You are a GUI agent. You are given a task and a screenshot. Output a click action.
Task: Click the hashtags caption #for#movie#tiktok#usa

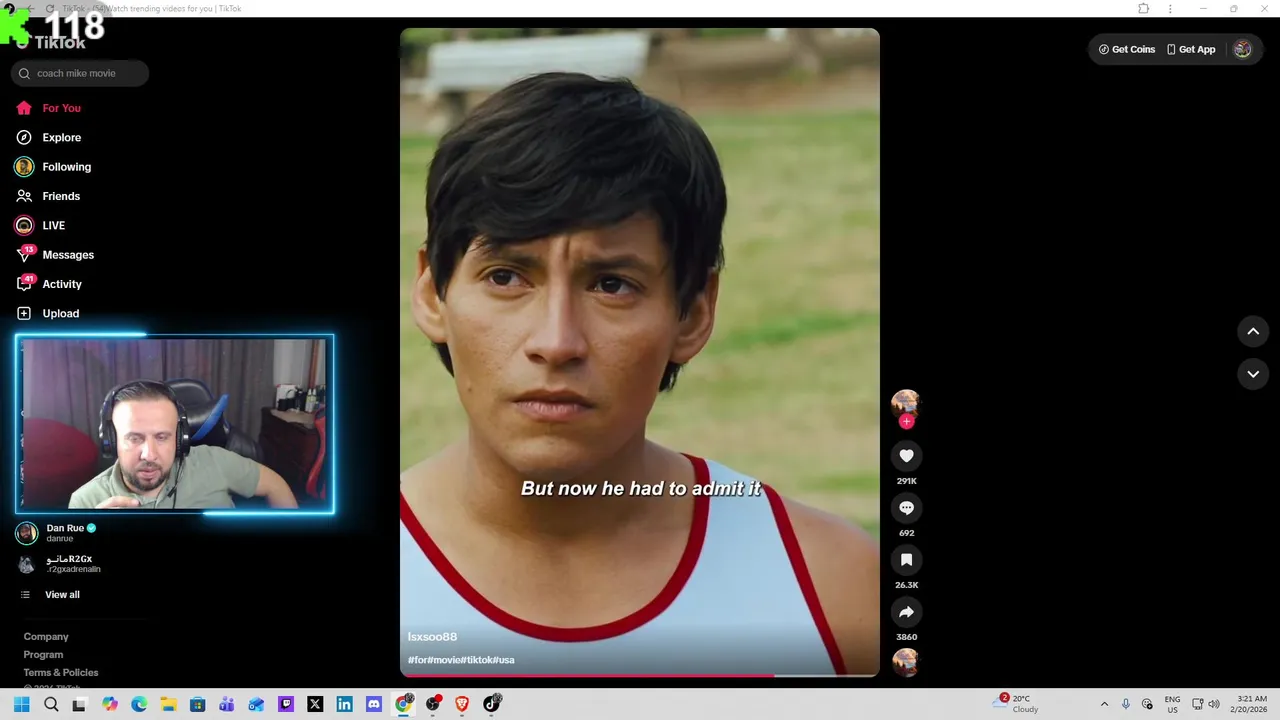(x=461, y=660)
